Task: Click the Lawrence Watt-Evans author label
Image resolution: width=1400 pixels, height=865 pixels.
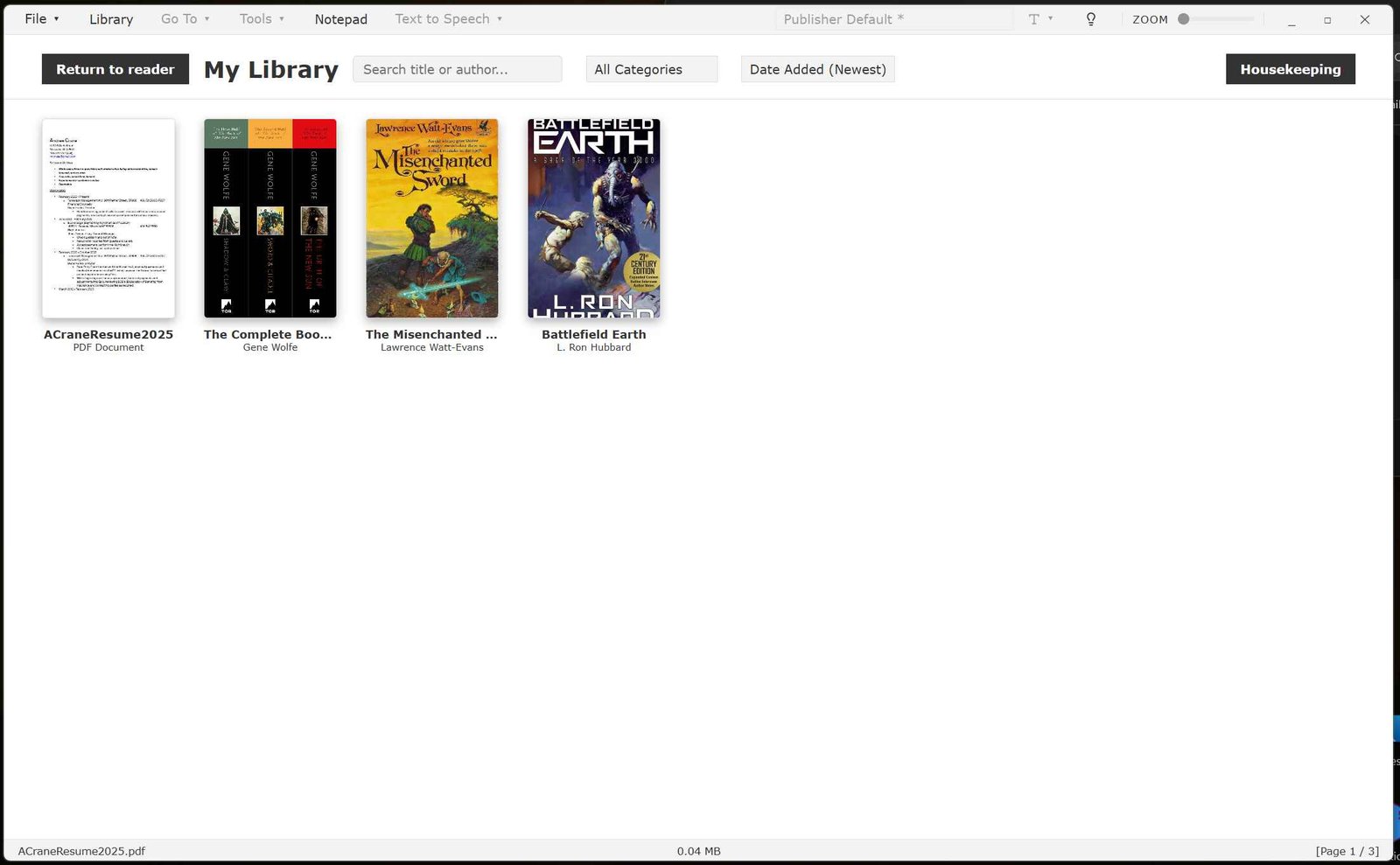Action: [432, 347]
